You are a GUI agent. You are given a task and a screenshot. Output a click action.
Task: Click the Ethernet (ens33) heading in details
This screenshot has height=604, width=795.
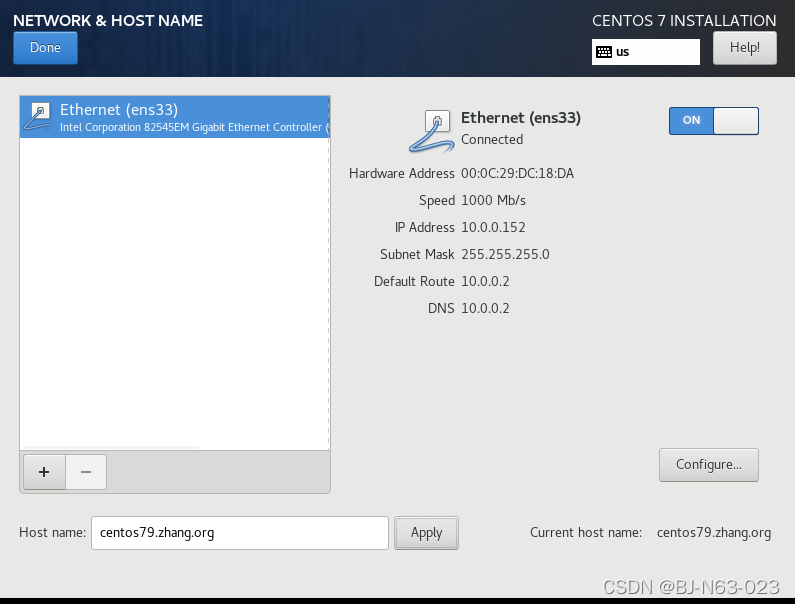(521, 118)
